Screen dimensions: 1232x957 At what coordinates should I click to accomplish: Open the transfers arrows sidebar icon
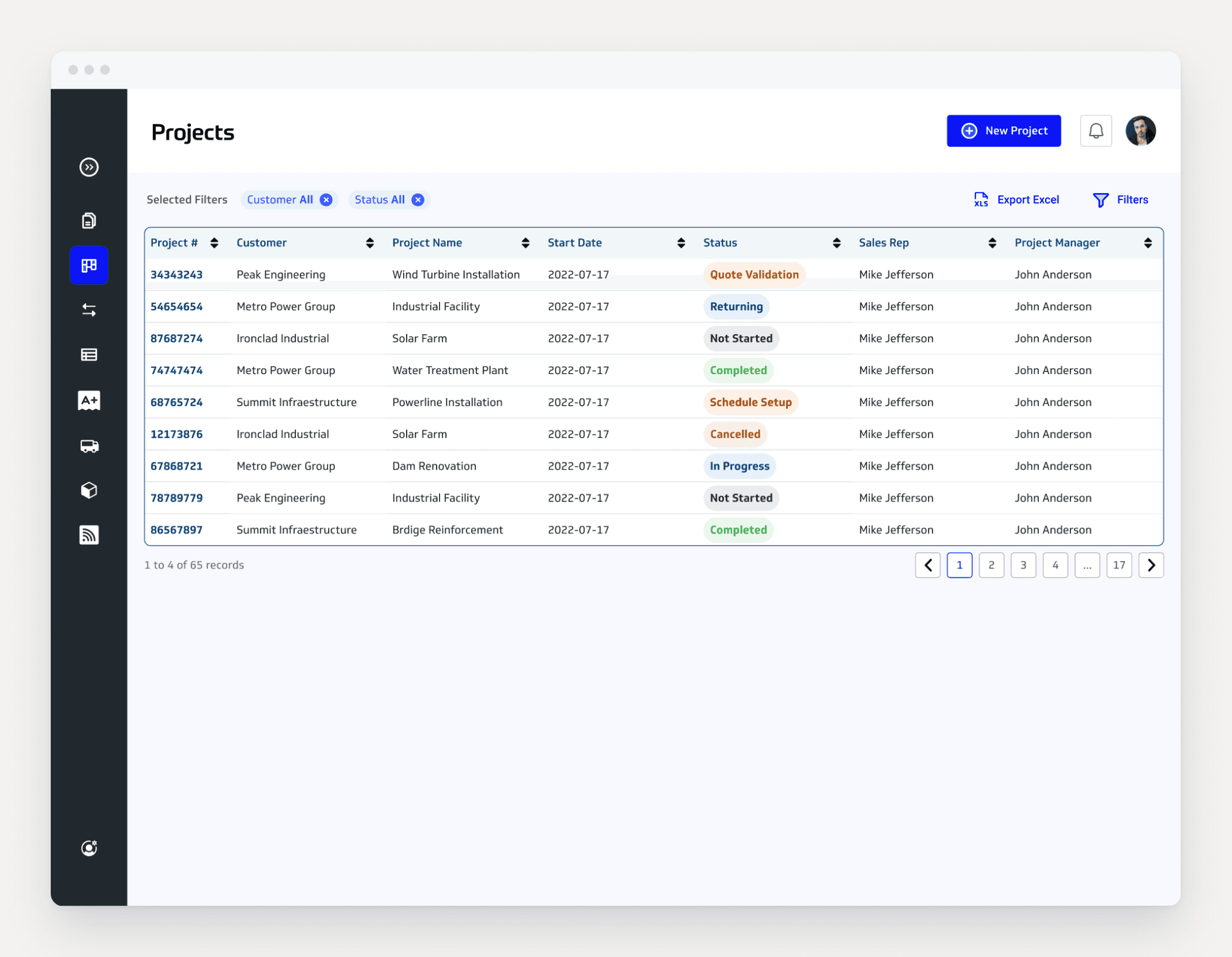tap(89, 310)
